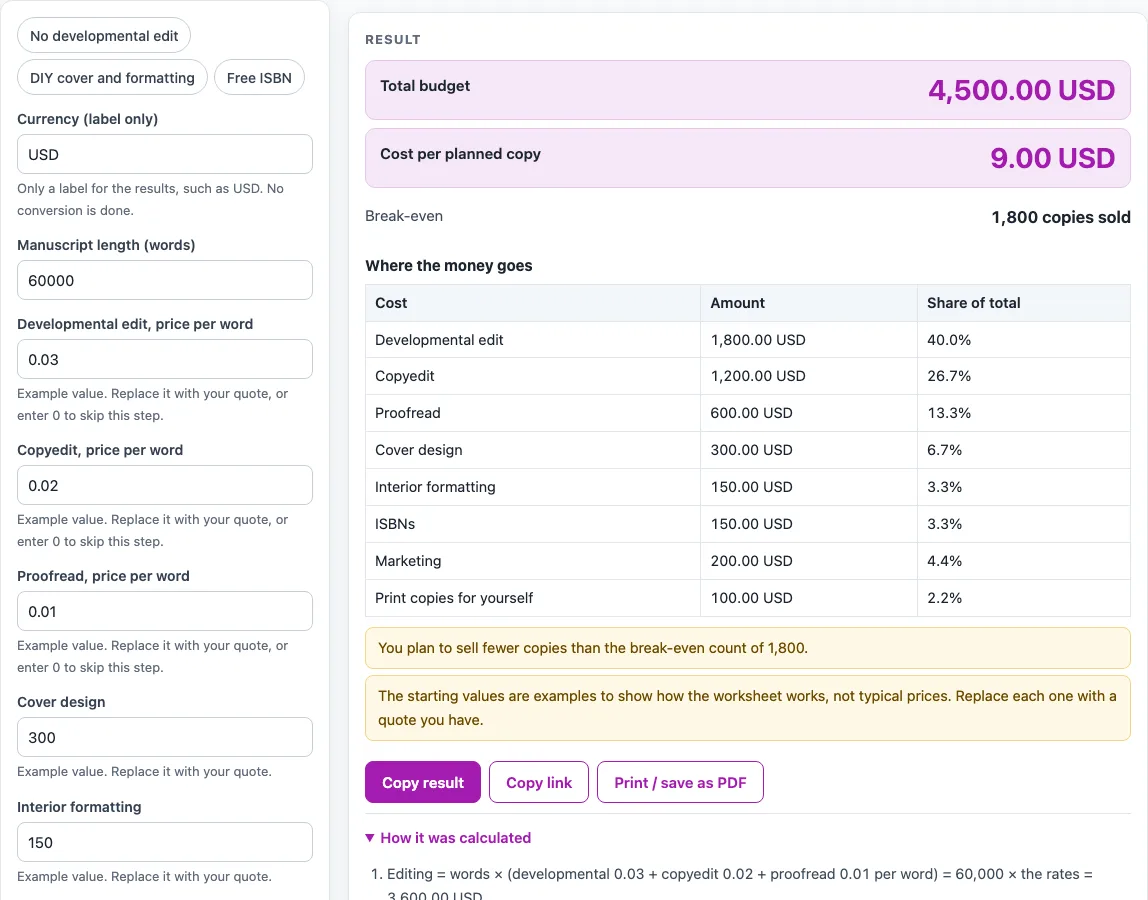Click the 1,800 copies sold break-even value
Image resolution: width=1148 pixels, height=900 pixels.
click(x=1061, y=217)
